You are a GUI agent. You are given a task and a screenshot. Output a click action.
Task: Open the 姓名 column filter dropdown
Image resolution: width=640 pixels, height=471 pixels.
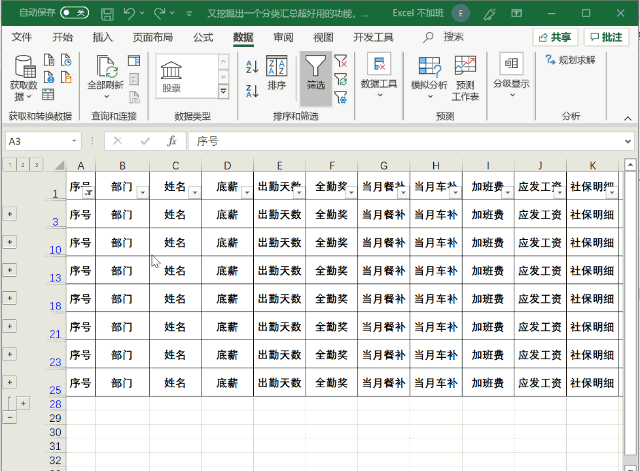coord(195,192)
